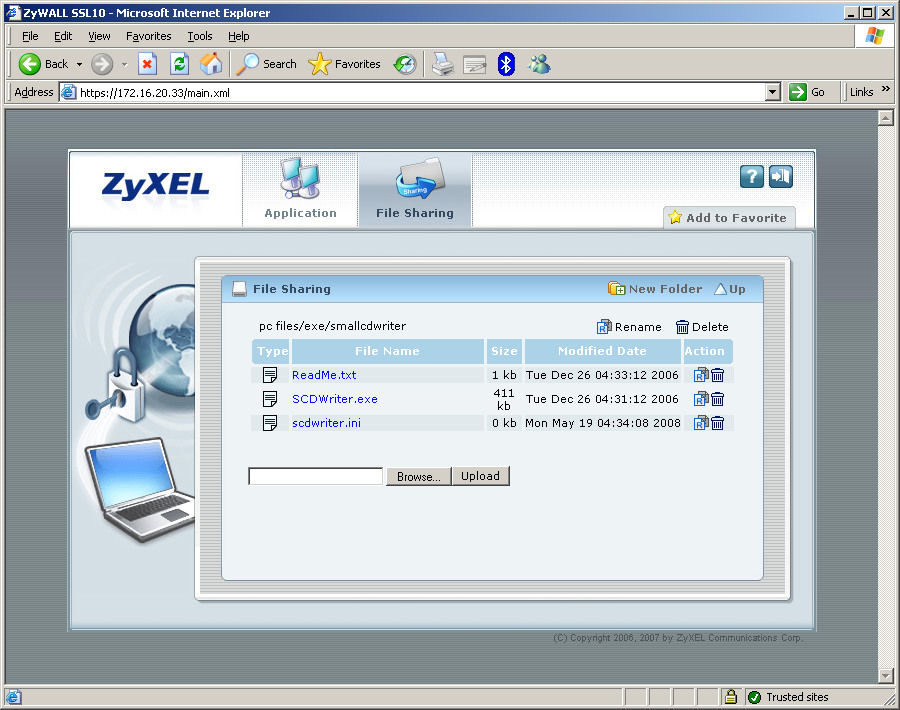This screenshot has height=710, width=900.
Task: Click the Stop loading icon
Action: pos(148,64)
